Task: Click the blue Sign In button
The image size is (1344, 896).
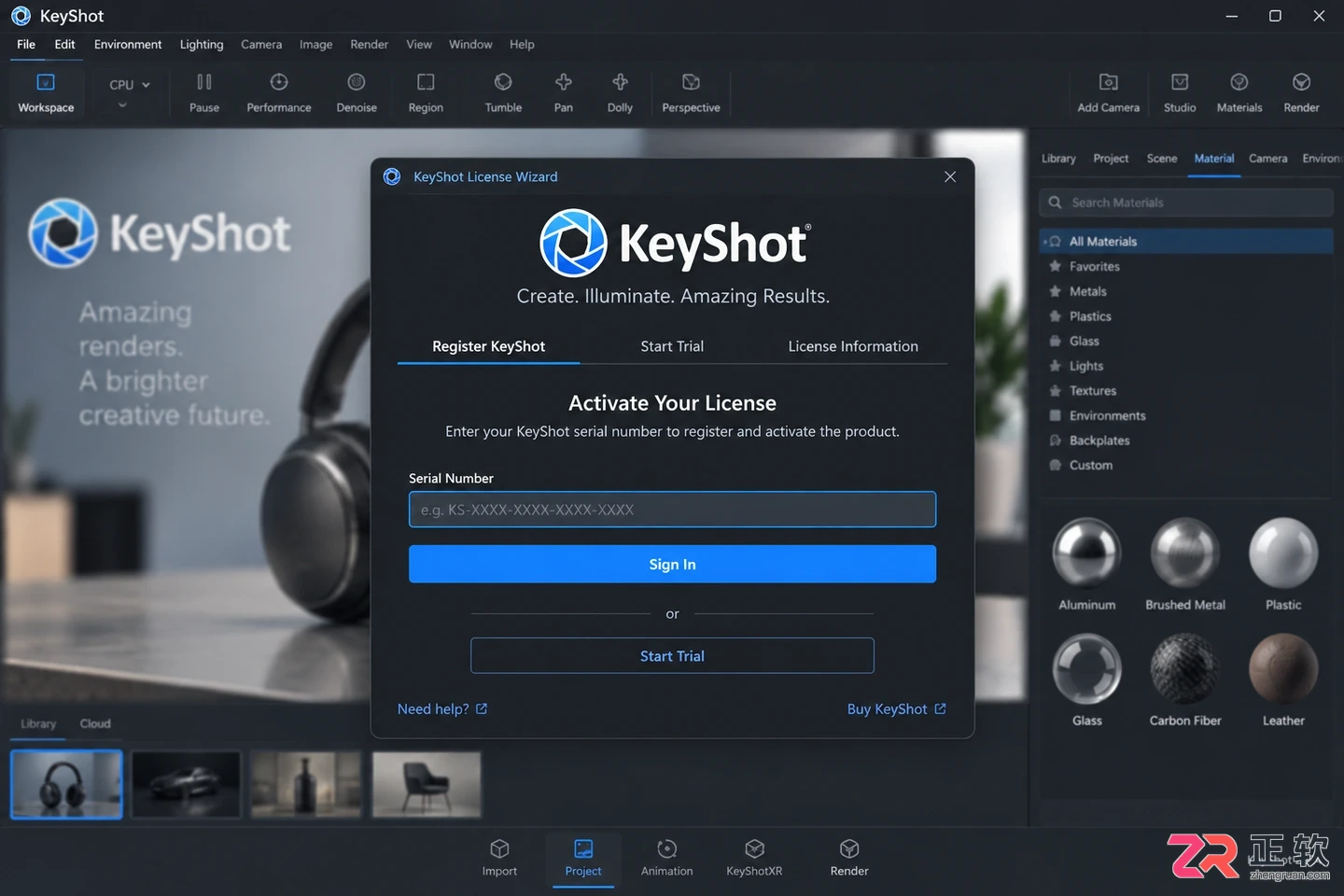Action: point(672,565)
